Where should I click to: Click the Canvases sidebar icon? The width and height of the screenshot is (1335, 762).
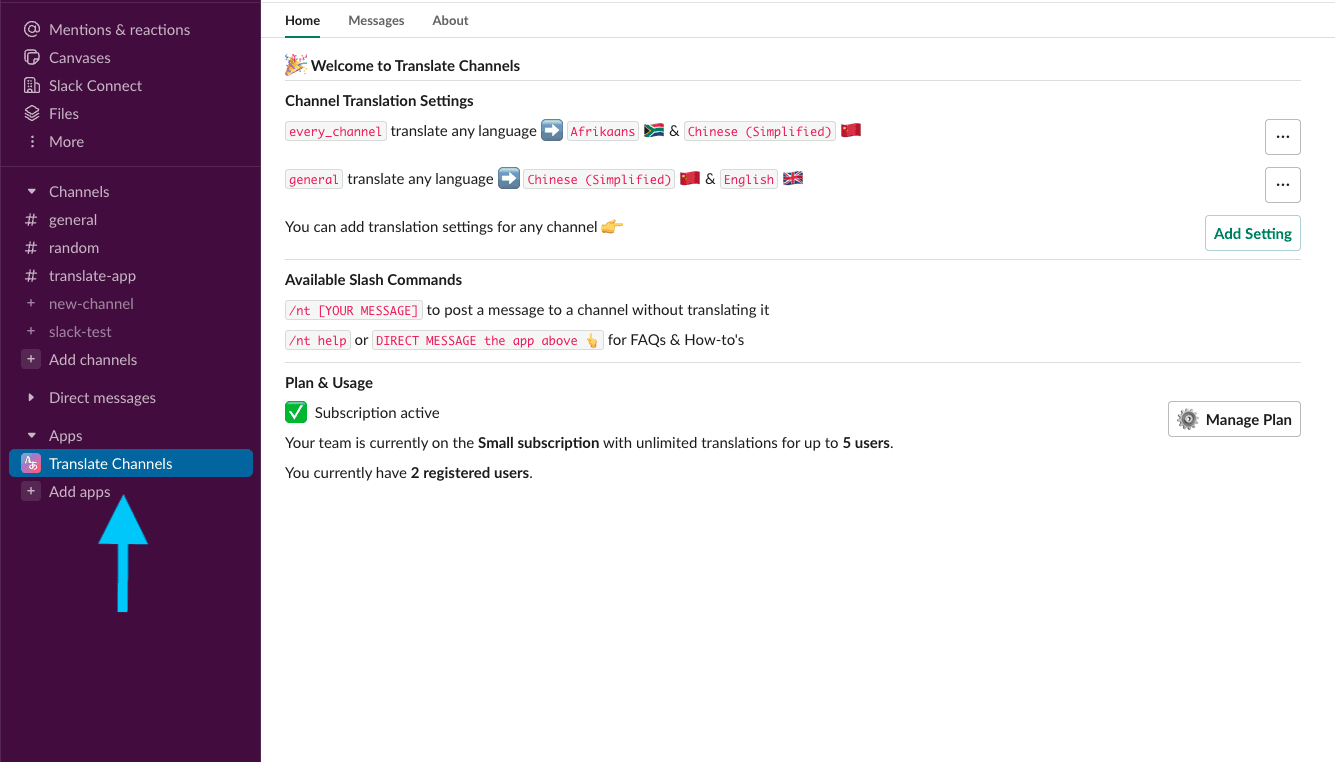[31, 58]
